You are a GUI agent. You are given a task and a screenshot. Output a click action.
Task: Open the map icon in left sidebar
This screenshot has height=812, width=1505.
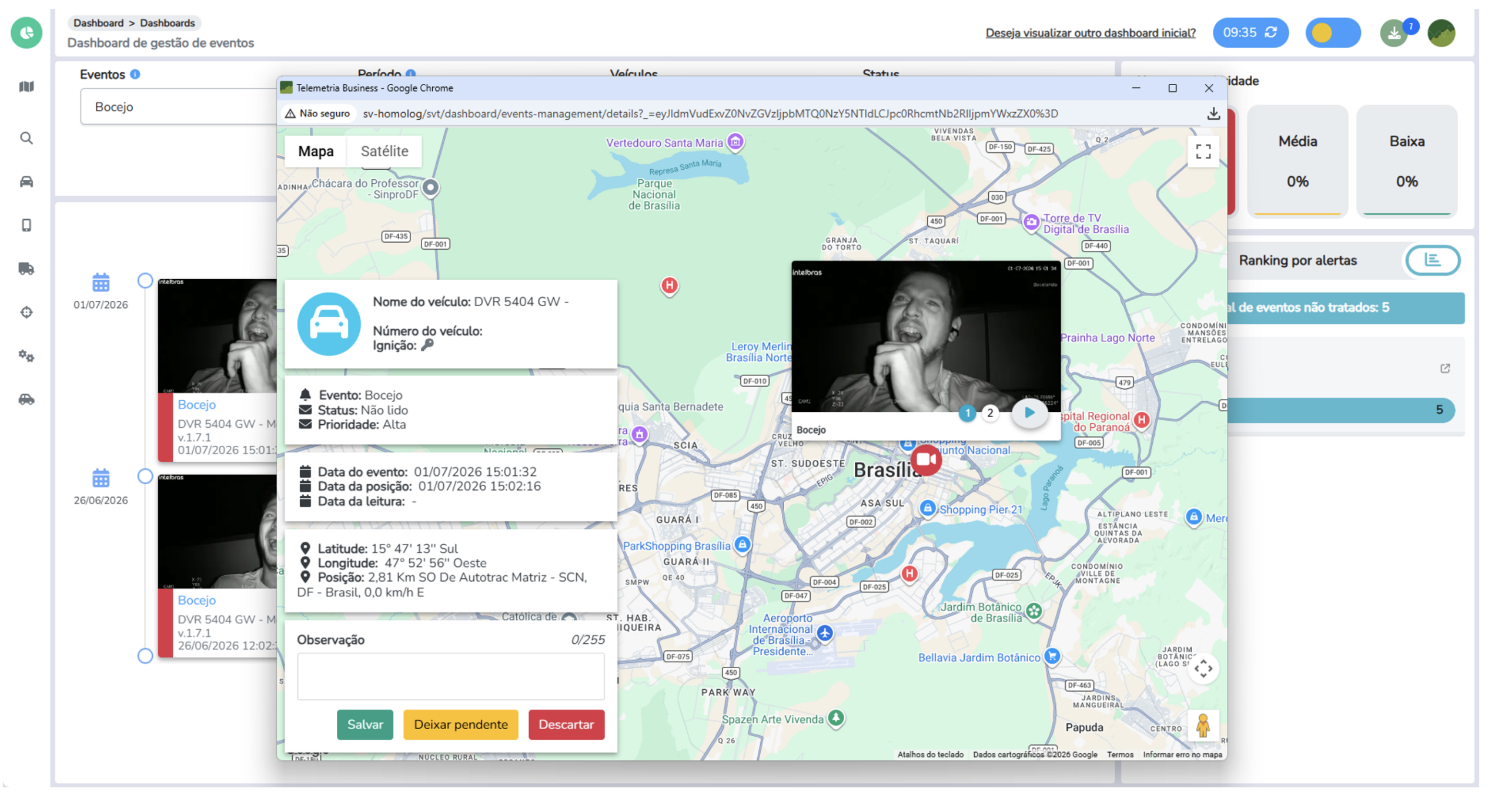(x=26, y=86)
